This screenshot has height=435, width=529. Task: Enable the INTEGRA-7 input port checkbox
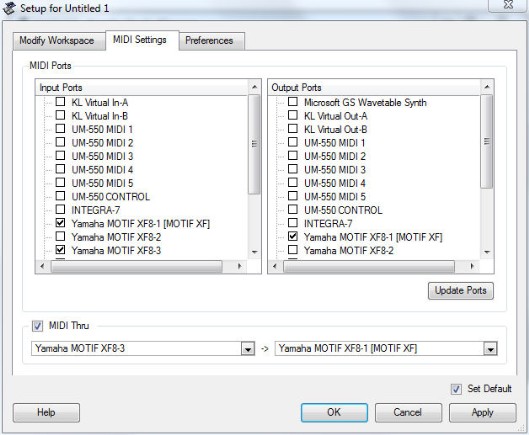click(x=60, y=210)
